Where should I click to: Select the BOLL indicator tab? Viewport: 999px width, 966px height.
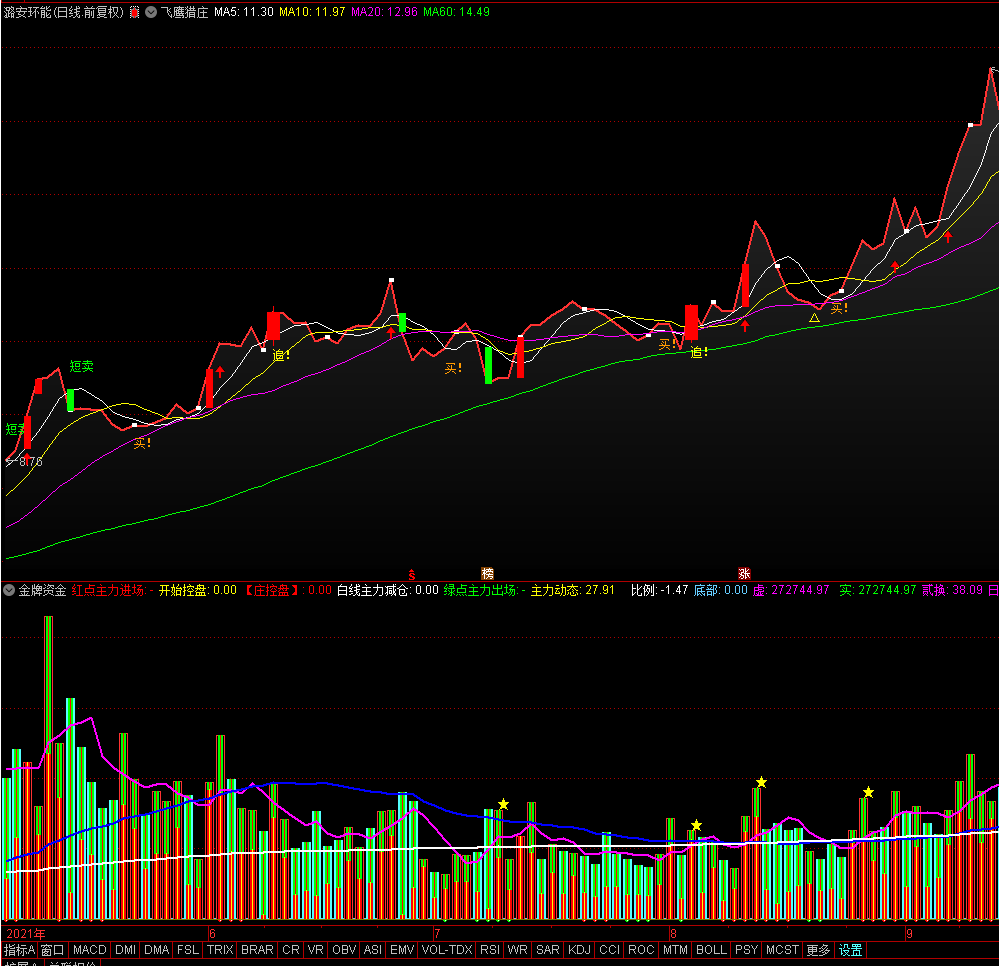pyautogui.click(x=711, y=950)
